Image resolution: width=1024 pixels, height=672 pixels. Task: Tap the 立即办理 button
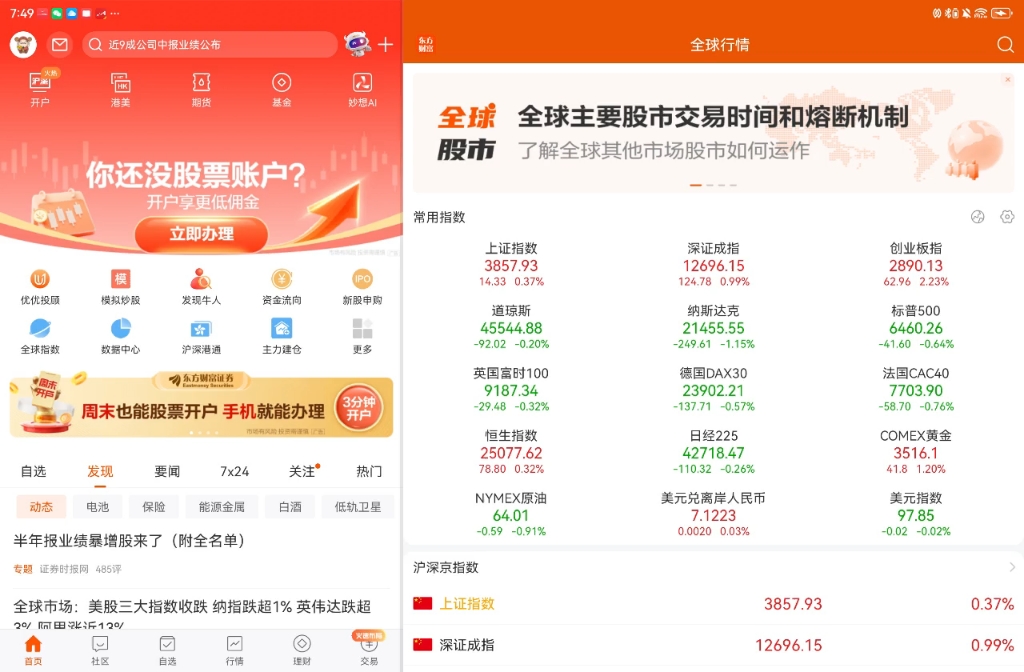(x=201, y=234)
